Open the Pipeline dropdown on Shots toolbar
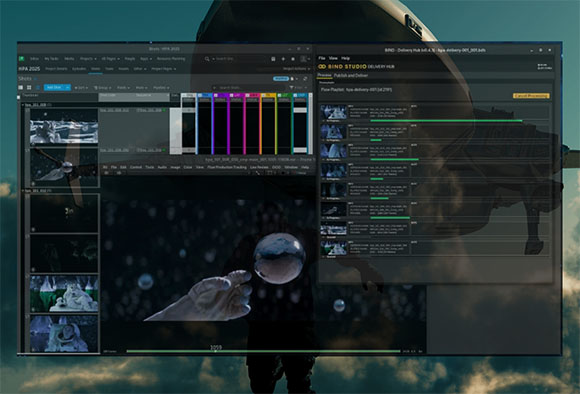 [161, 88]
